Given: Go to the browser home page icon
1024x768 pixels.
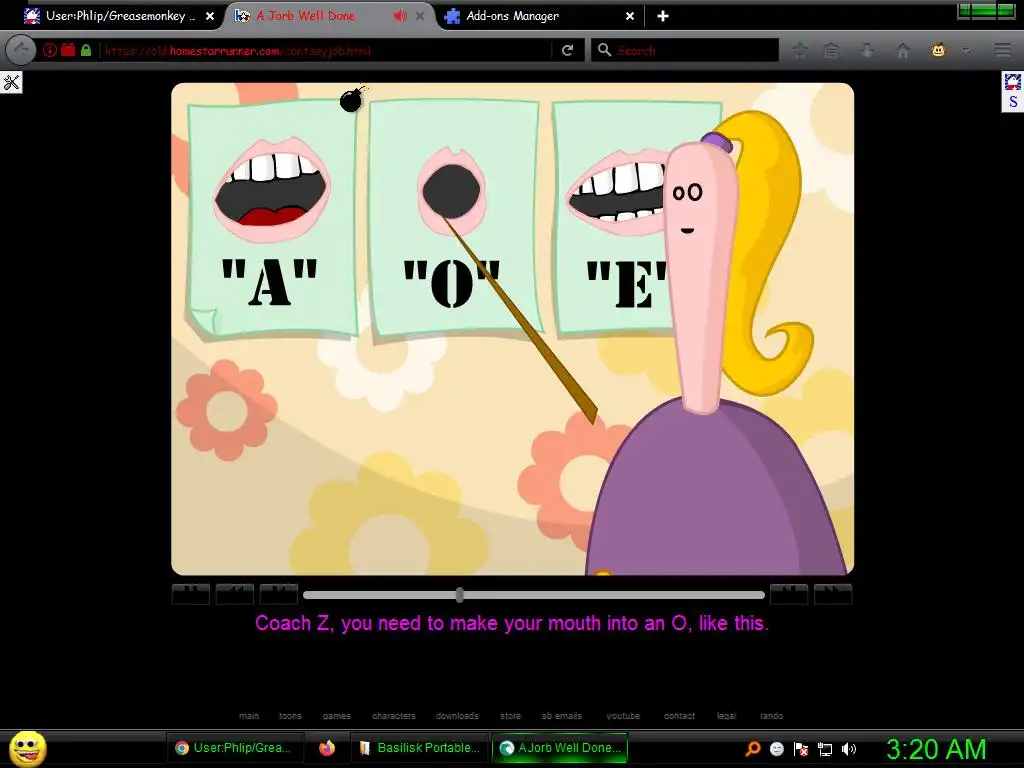Looking at the screenshot, I should [903, 50].
